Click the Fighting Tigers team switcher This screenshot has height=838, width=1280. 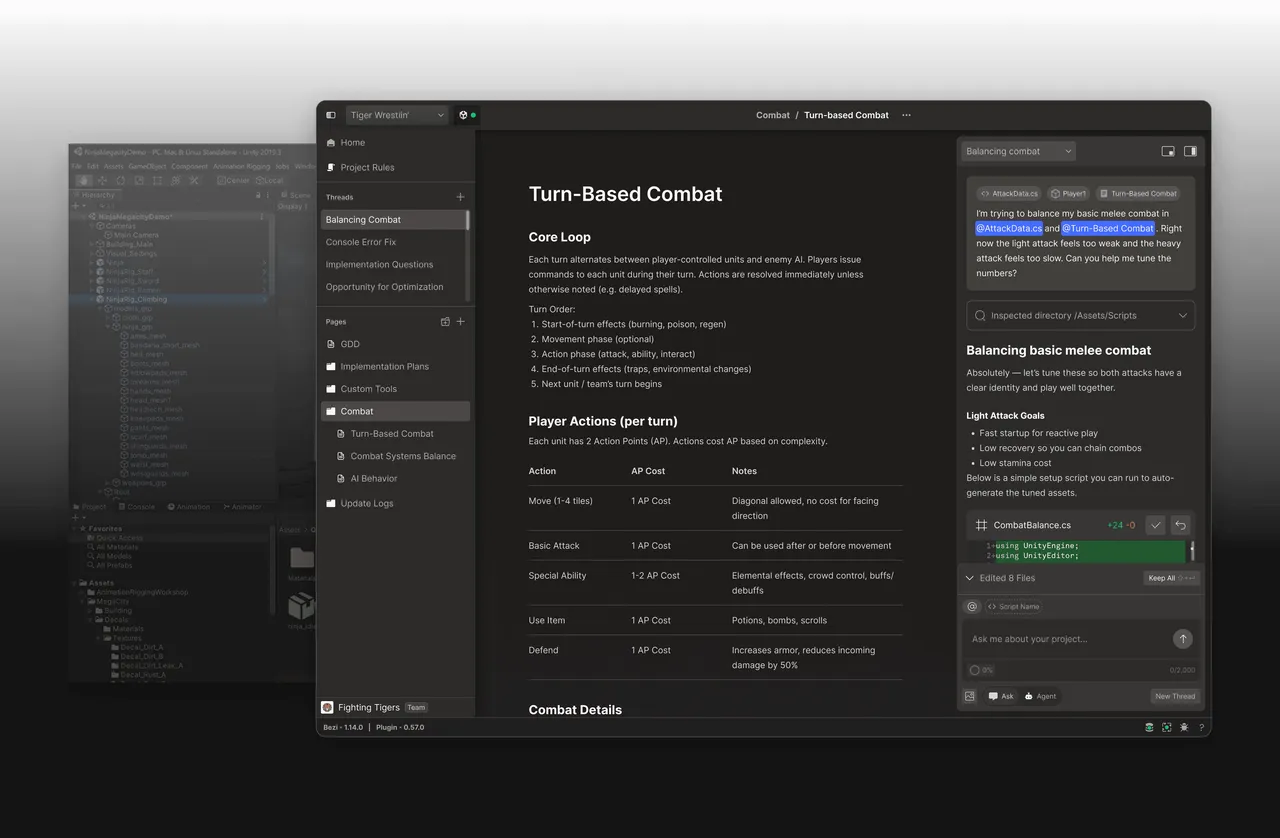[x=374, y=707]
